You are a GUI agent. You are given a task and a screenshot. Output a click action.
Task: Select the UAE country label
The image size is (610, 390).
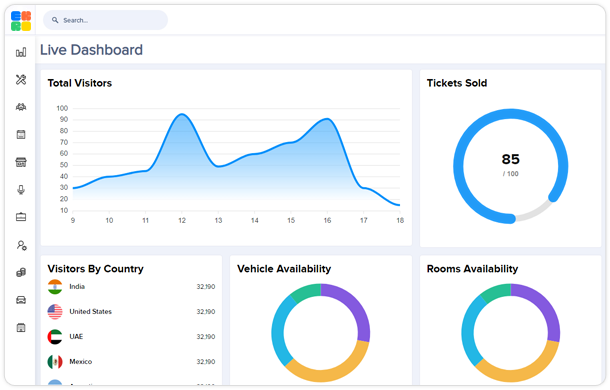click(76, 337)
